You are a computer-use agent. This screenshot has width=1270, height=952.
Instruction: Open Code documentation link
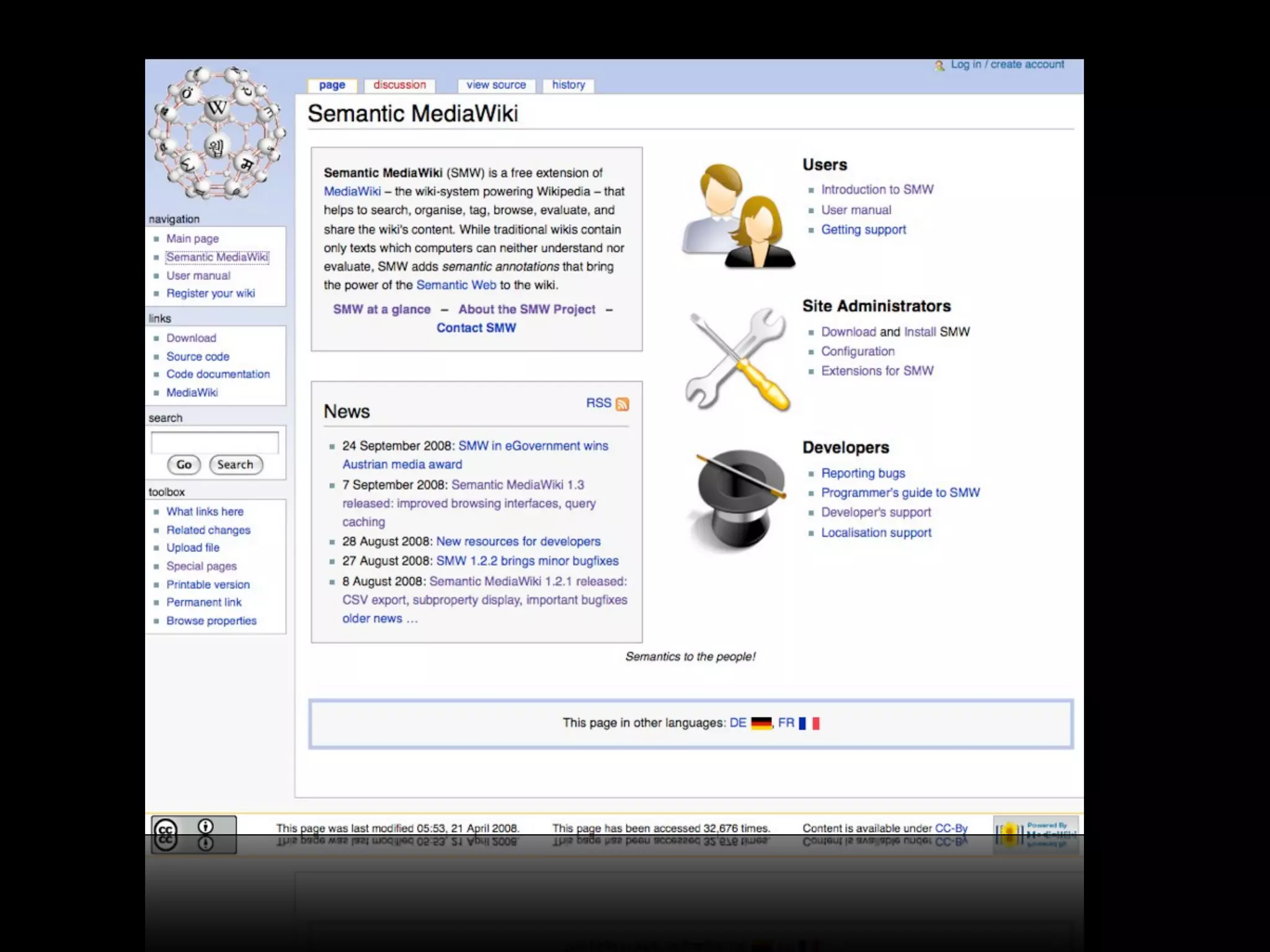click(218, 374)
